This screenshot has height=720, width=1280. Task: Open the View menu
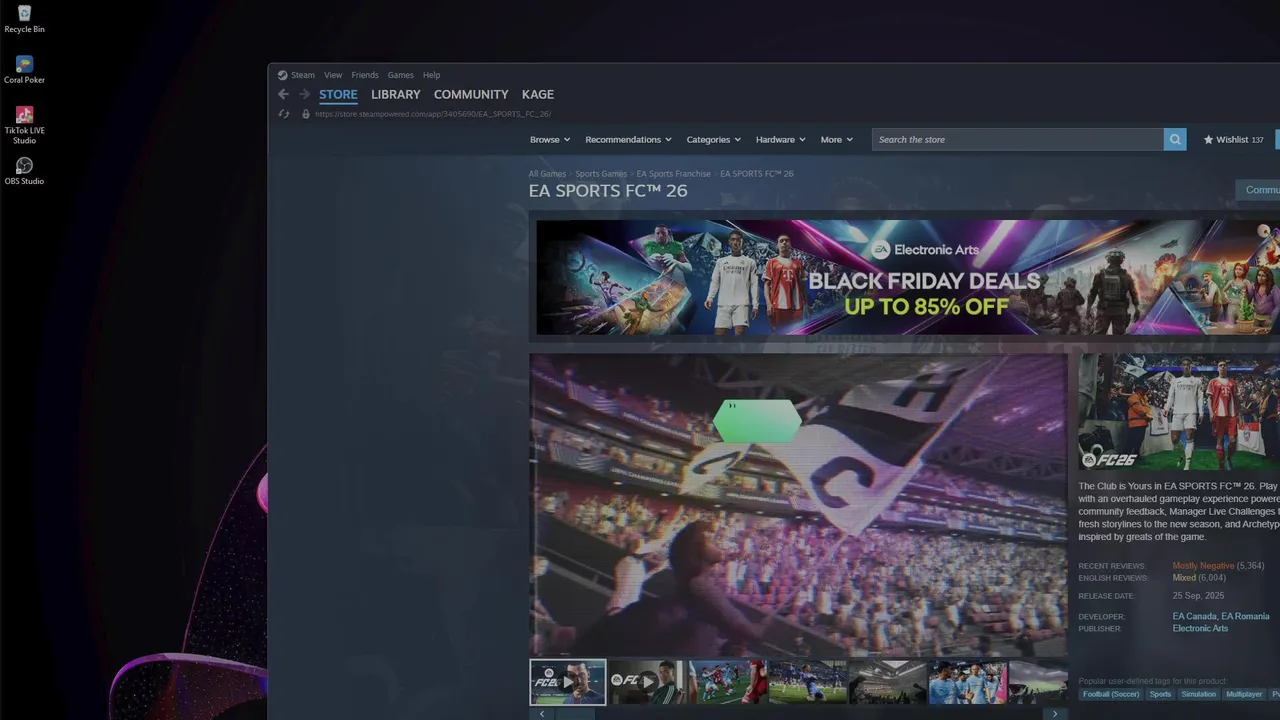[333, 75]
